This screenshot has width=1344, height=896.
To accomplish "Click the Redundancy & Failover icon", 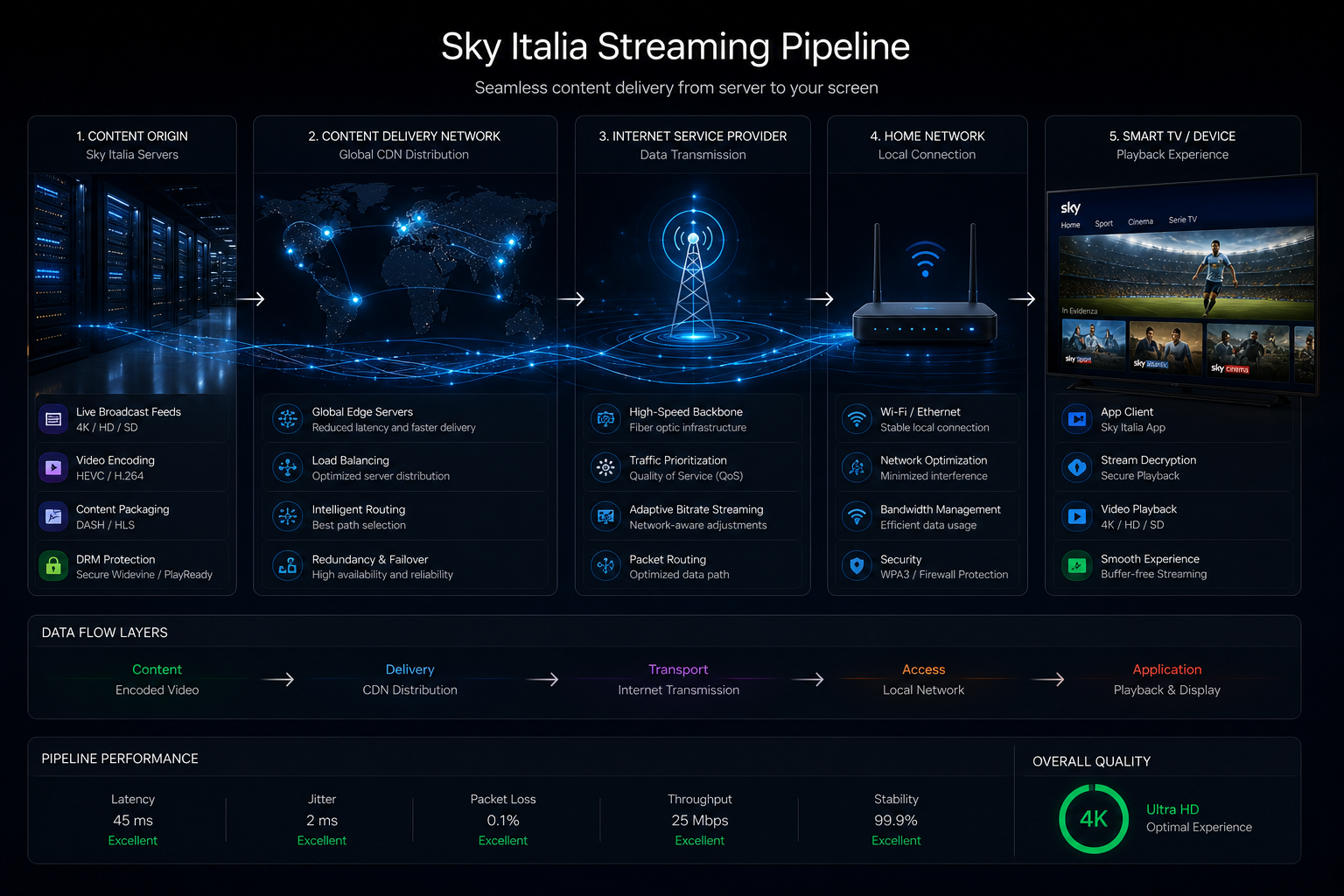I will [x=288, y=566].
